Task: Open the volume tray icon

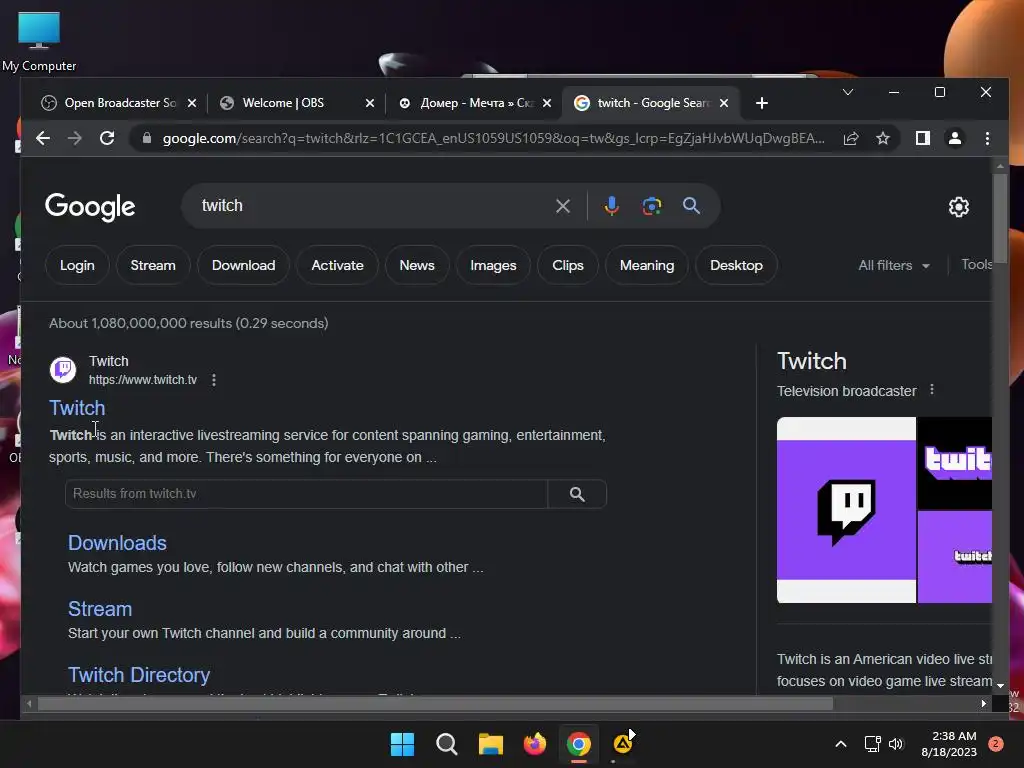Action: coord(896,744)
